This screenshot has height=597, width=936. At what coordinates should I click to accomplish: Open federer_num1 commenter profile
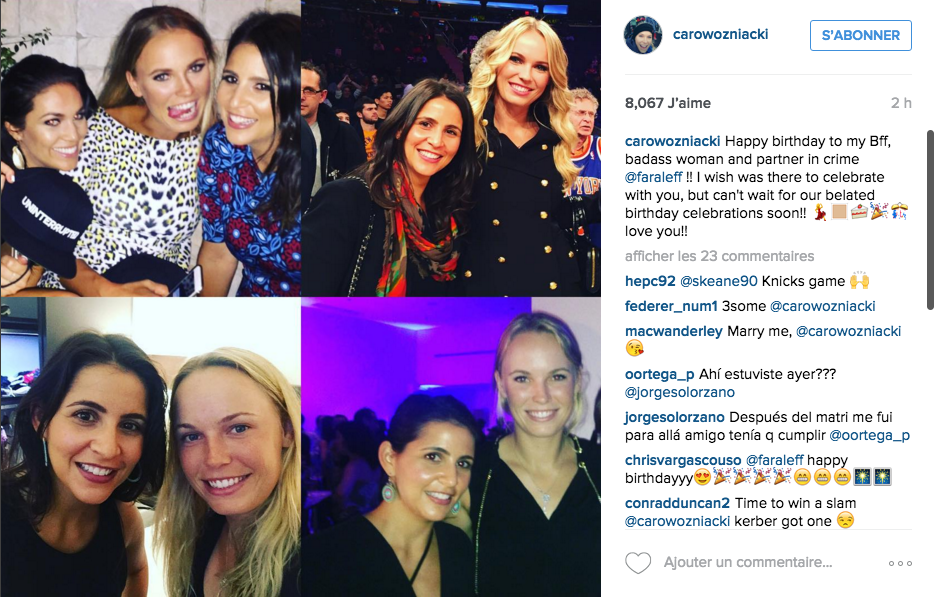pyautogui.click(x=670, y=306)
